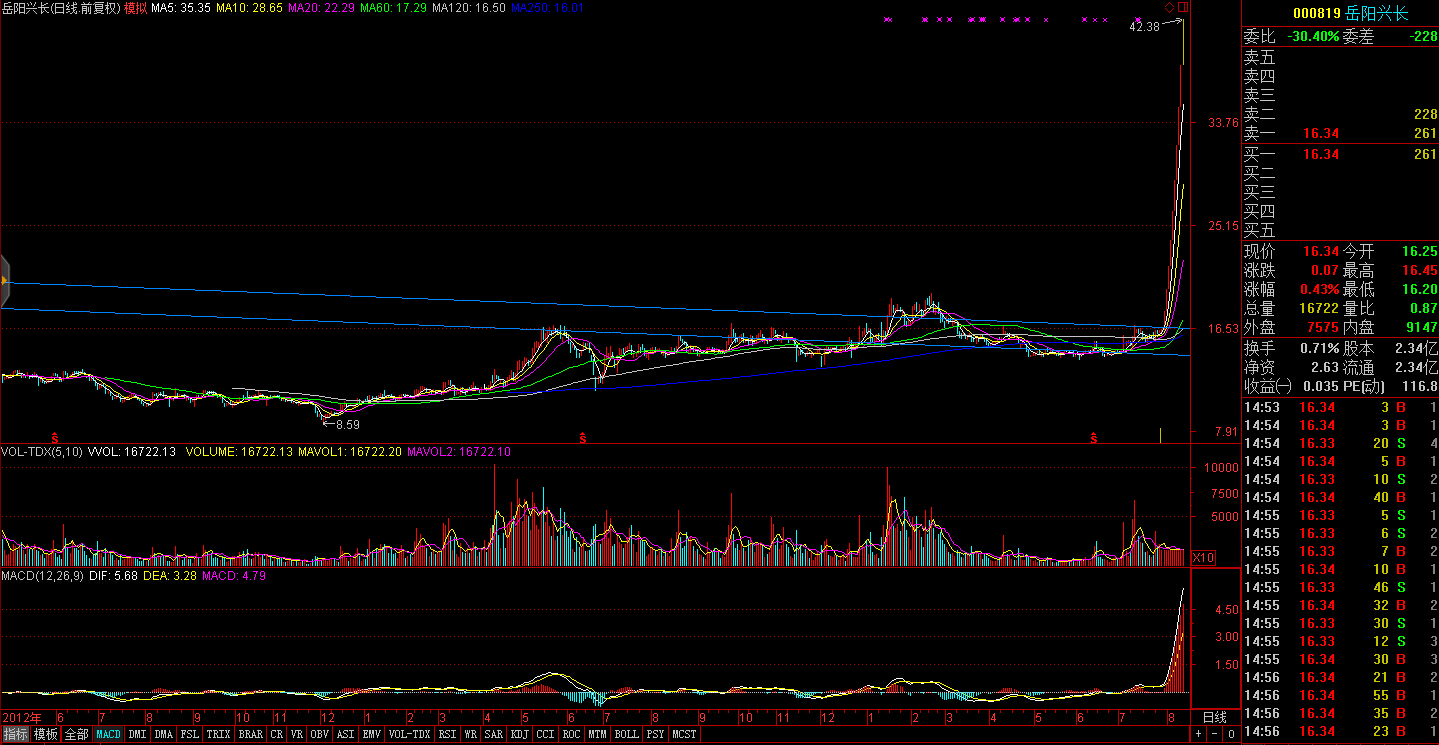Click the rightmost red $ marker near July
The width and height of the screenshot is (1439, 745).
click(x=1094, y=438)
